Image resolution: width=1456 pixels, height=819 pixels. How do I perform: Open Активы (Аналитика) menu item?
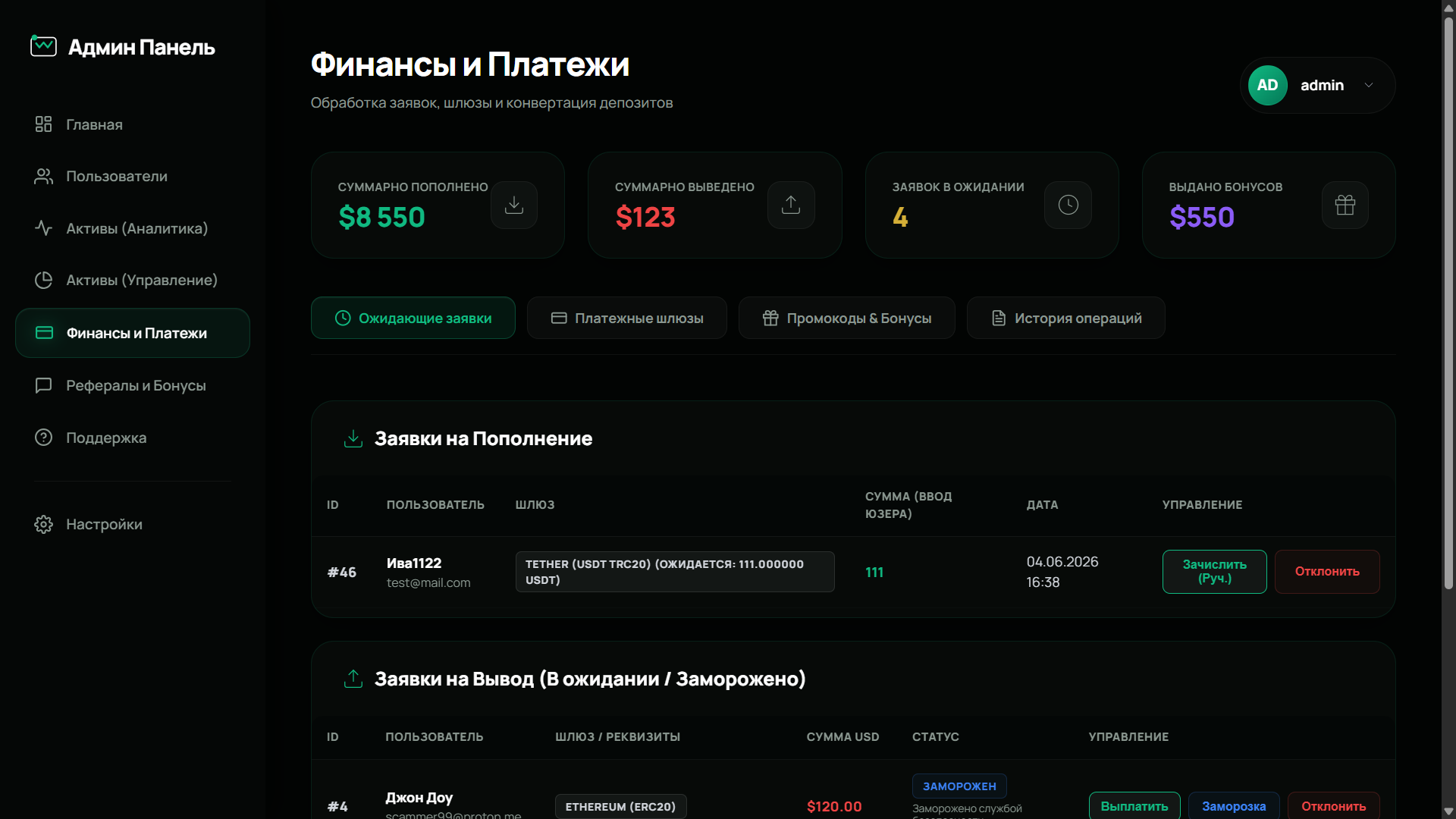click(133, 228)
